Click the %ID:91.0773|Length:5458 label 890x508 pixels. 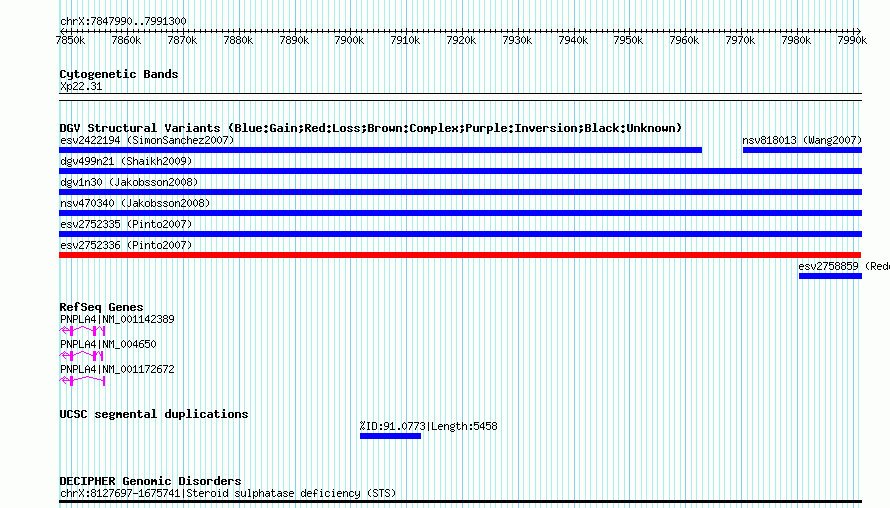pyautogui.click(x=429, y=426)
